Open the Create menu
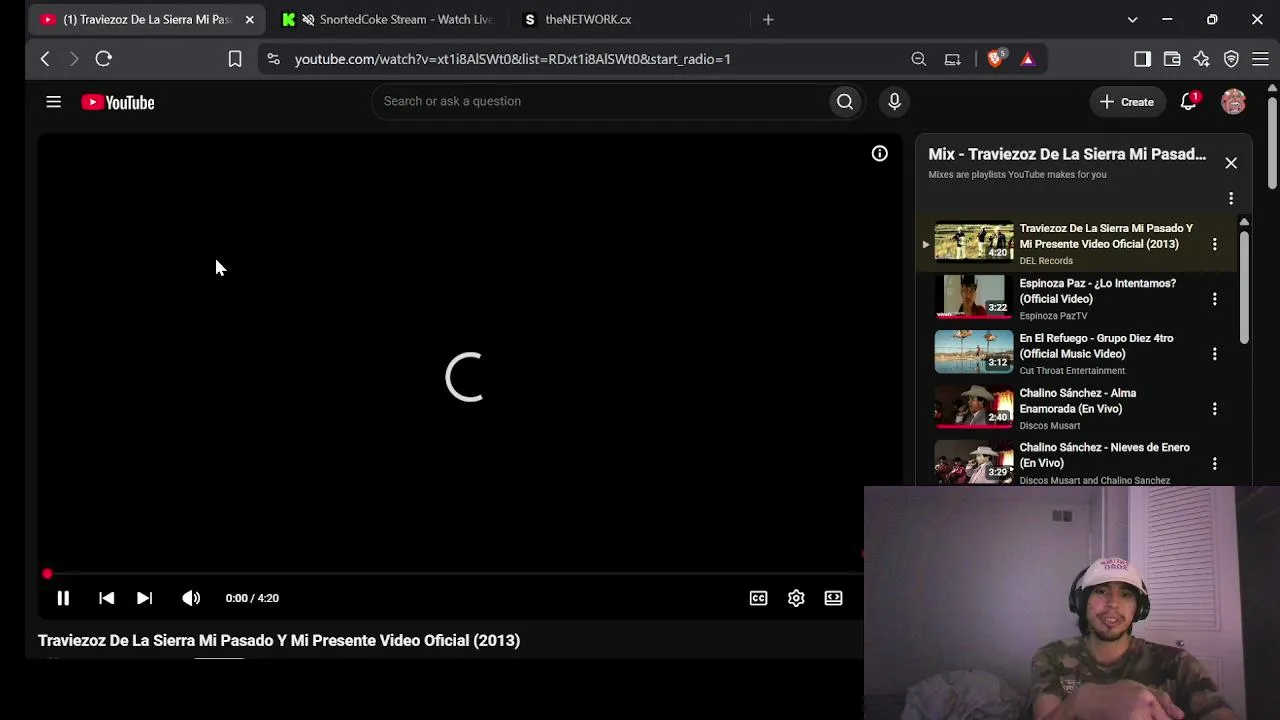 (x=1127, y=102)
